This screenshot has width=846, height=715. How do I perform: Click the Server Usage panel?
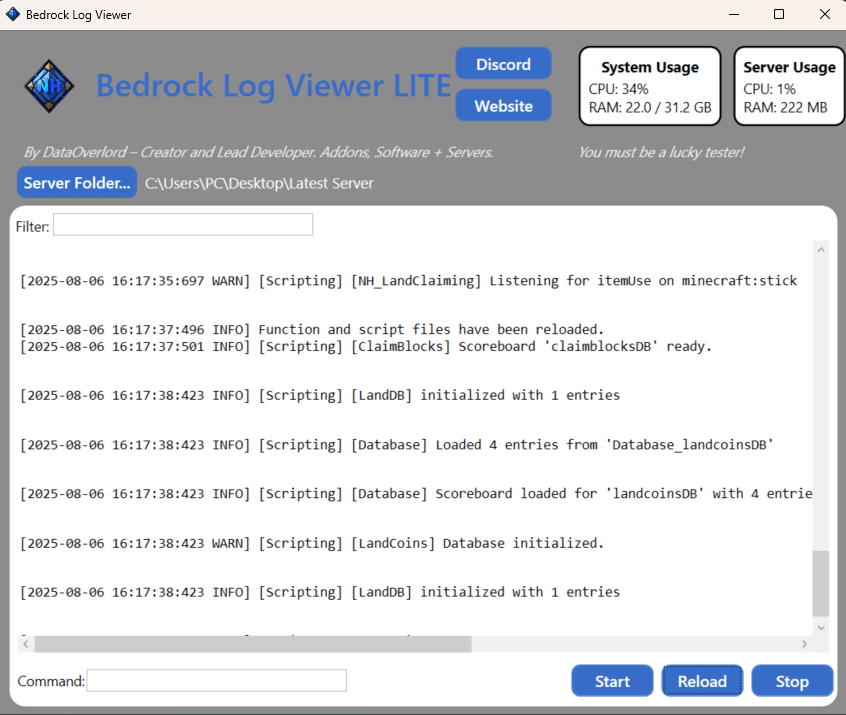click(789, 86)
